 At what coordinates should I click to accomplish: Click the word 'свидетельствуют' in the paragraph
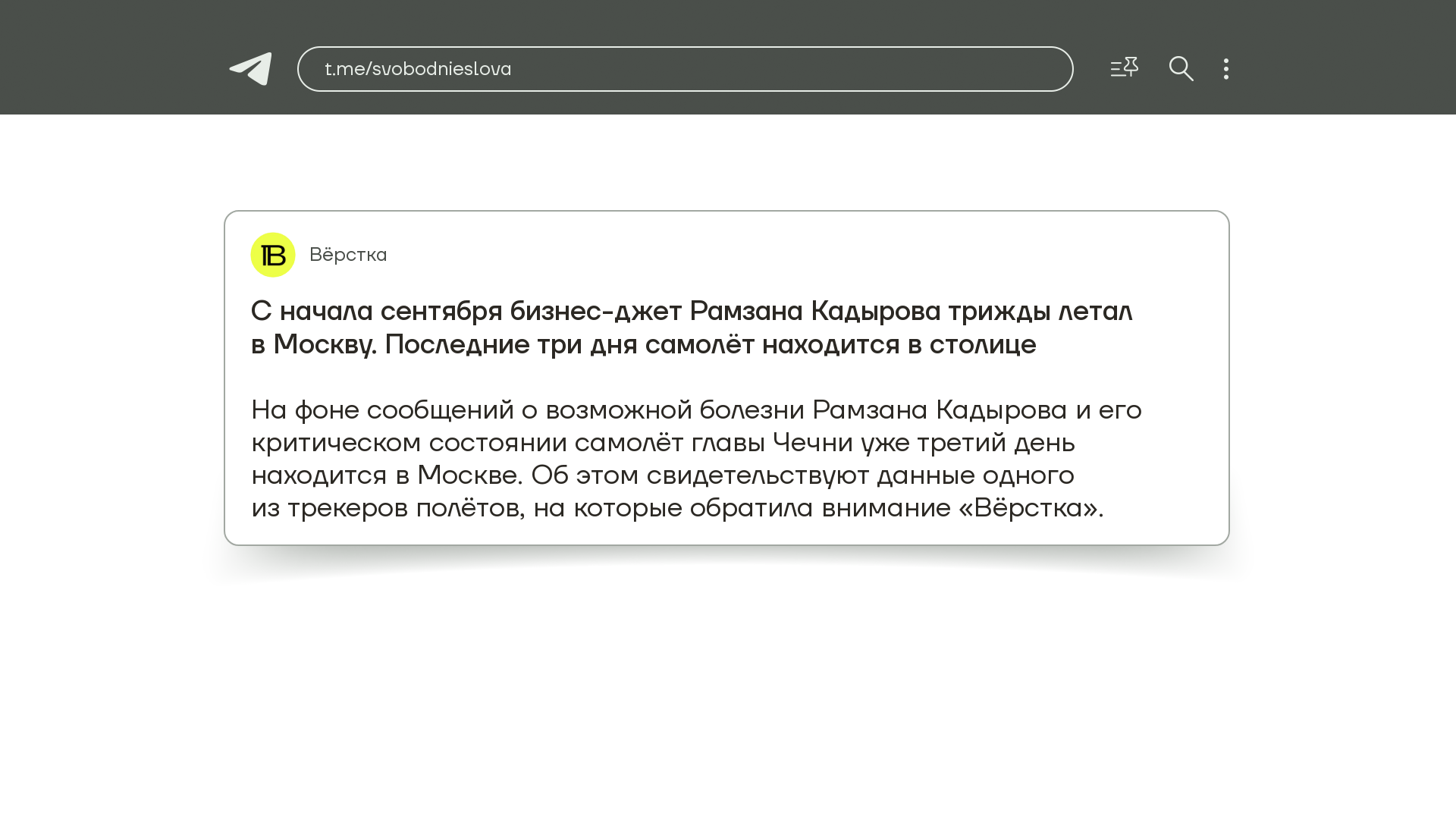758,475
